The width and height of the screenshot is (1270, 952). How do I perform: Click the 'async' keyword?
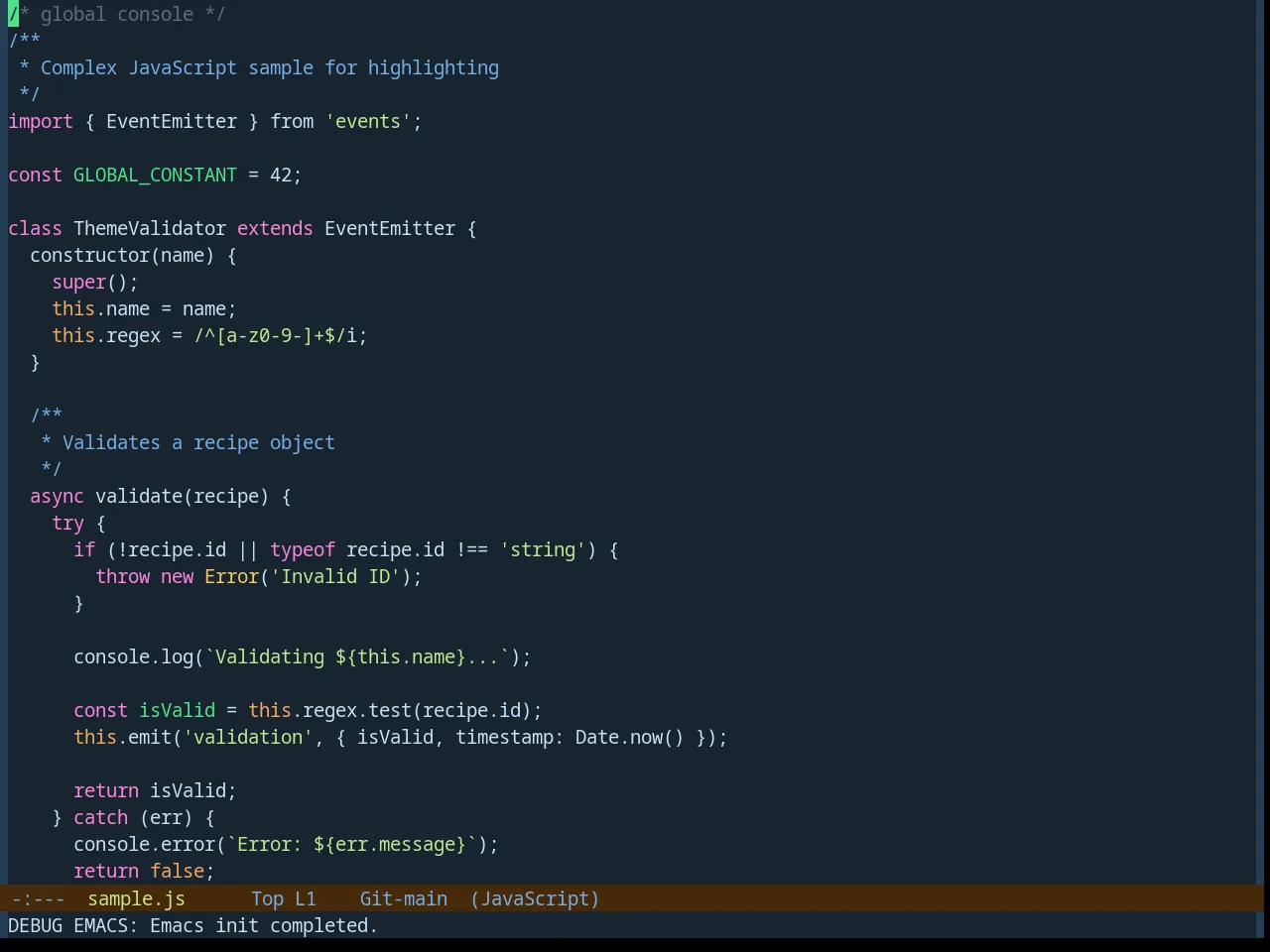coord(57,496)
